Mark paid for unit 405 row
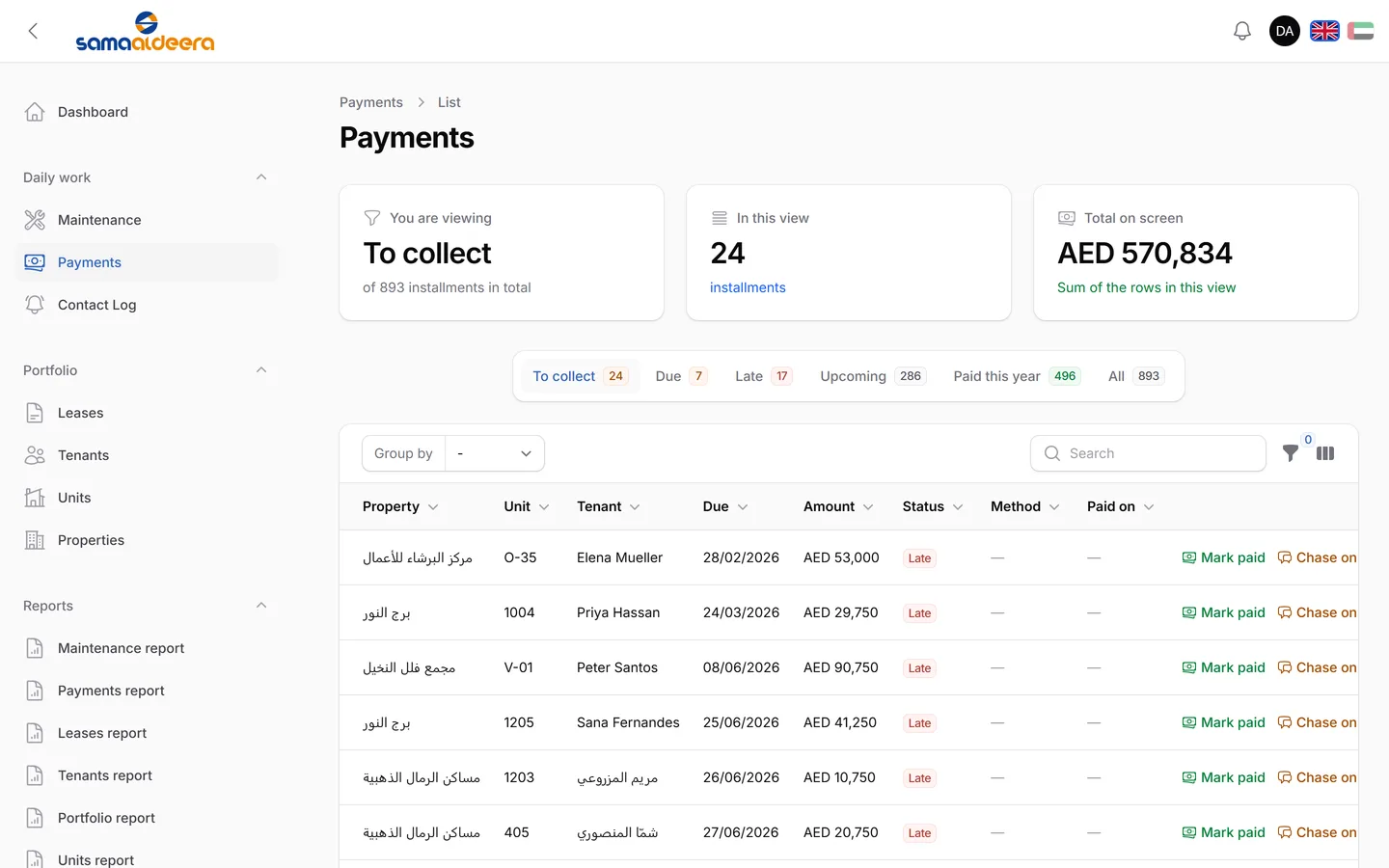The width and height of the screenshot is (1389, 868). pyautogui.click(x=1223, y=832)
